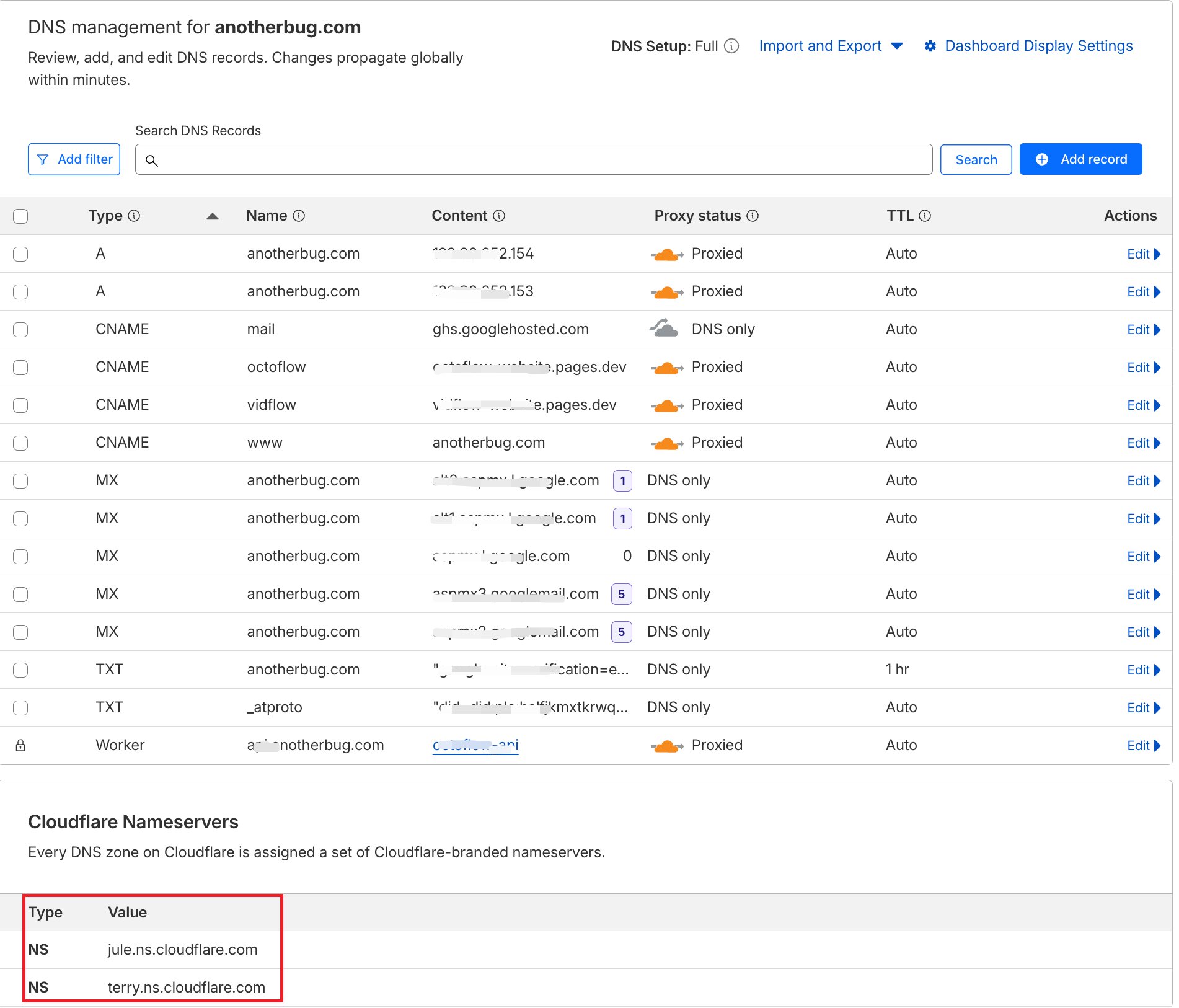The width and height of the screenshot is (1179, 1008).
Task: Open Dashboard Display Settings link
Action: click(x=1038, y=46)
